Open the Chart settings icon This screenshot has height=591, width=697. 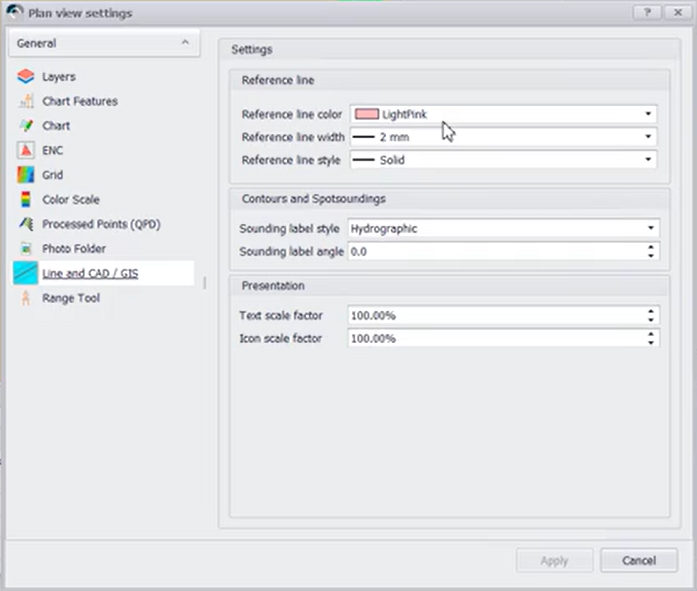point(26,126)
